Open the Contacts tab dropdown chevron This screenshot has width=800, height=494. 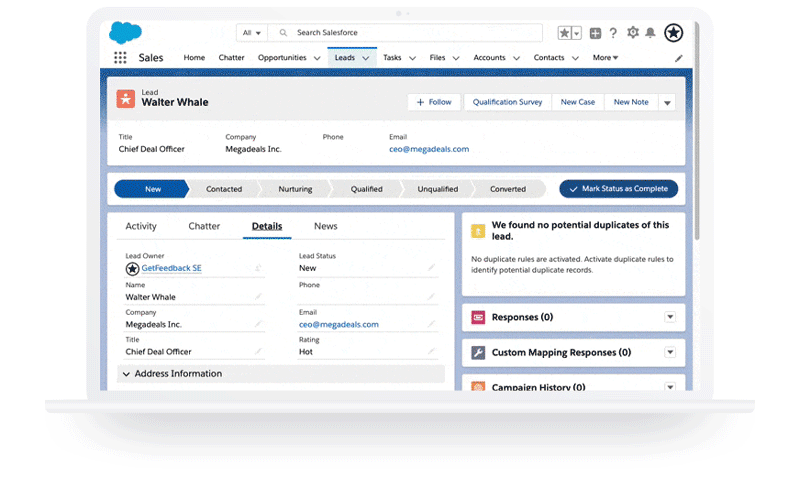(x=575, y=58)
